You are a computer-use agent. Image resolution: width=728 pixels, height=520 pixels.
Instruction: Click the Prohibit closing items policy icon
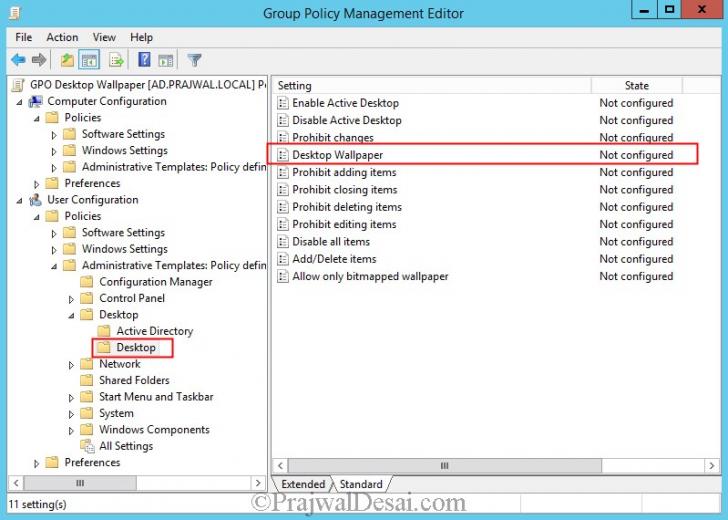click(x=283, y=189)
